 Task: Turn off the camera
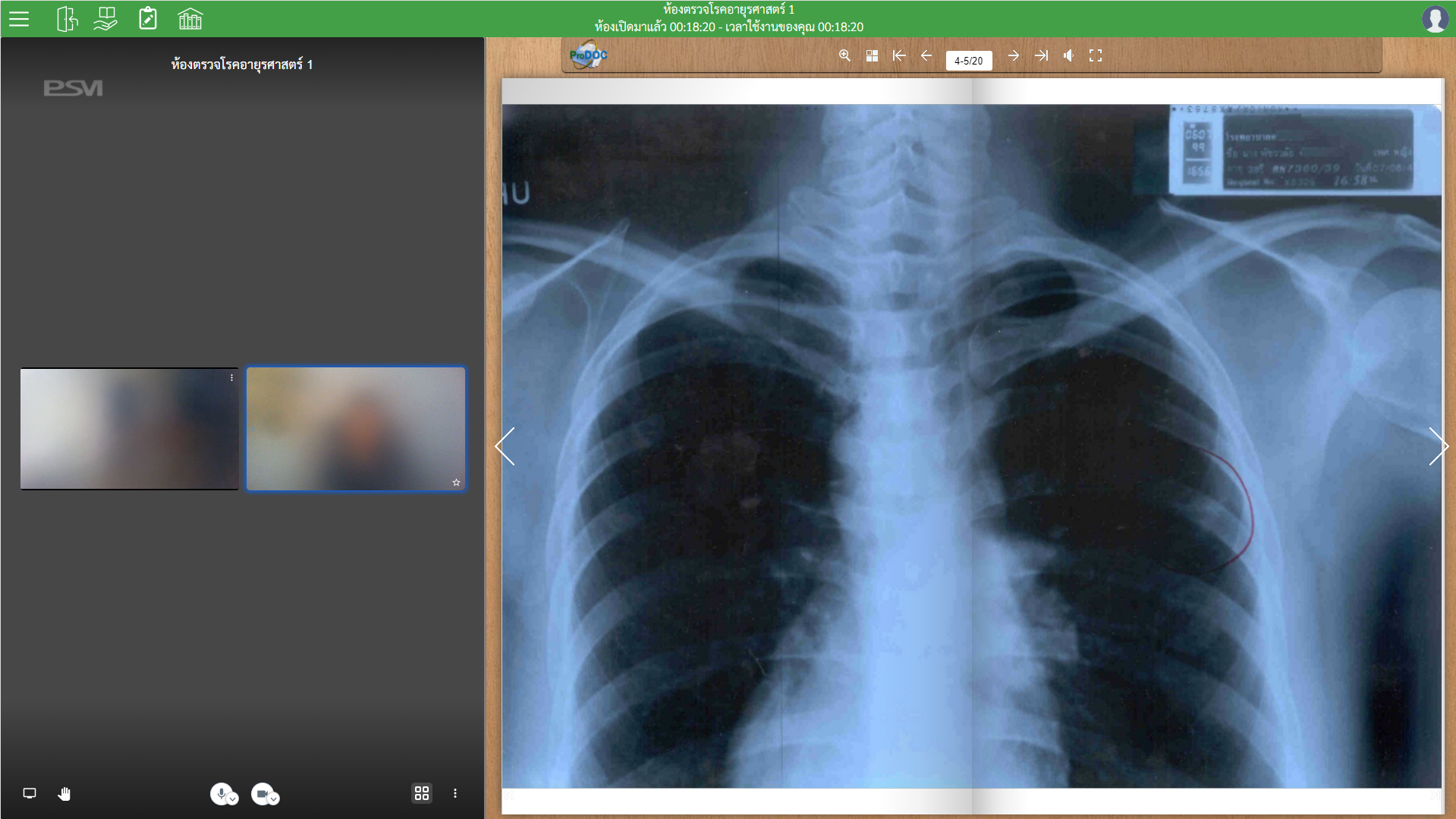click(x=261, y=793)
